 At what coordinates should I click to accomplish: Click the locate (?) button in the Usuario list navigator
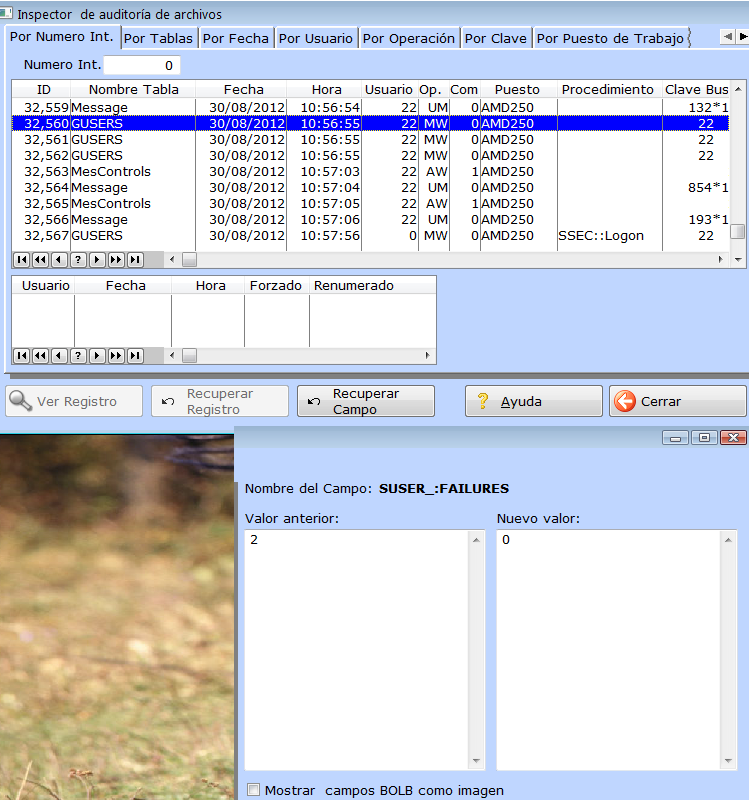point(78,356)
